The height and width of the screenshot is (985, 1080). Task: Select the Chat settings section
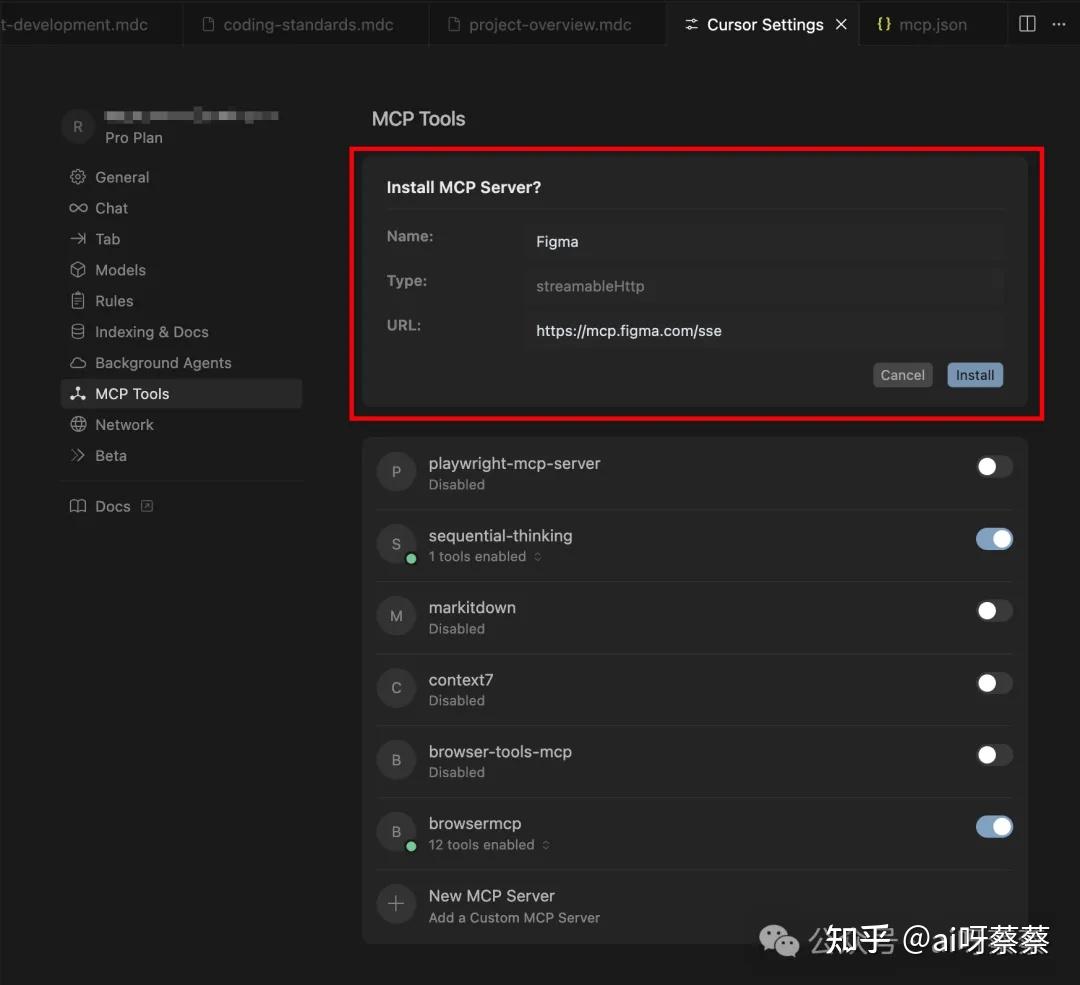(x=110, y=208)
